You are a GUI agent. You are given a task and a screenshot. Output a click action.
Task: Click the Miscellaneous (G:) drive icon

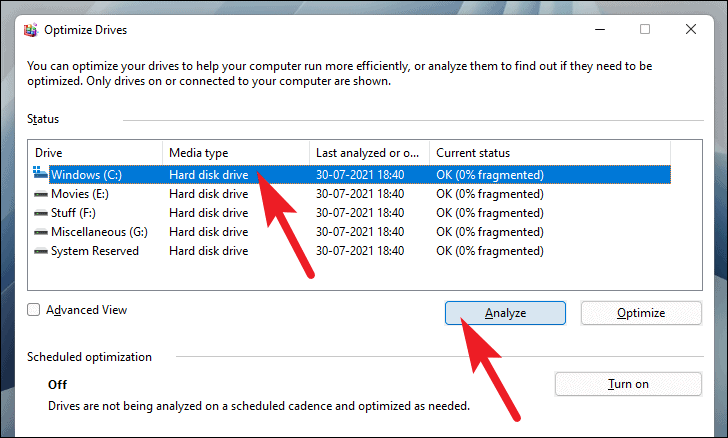41,232
